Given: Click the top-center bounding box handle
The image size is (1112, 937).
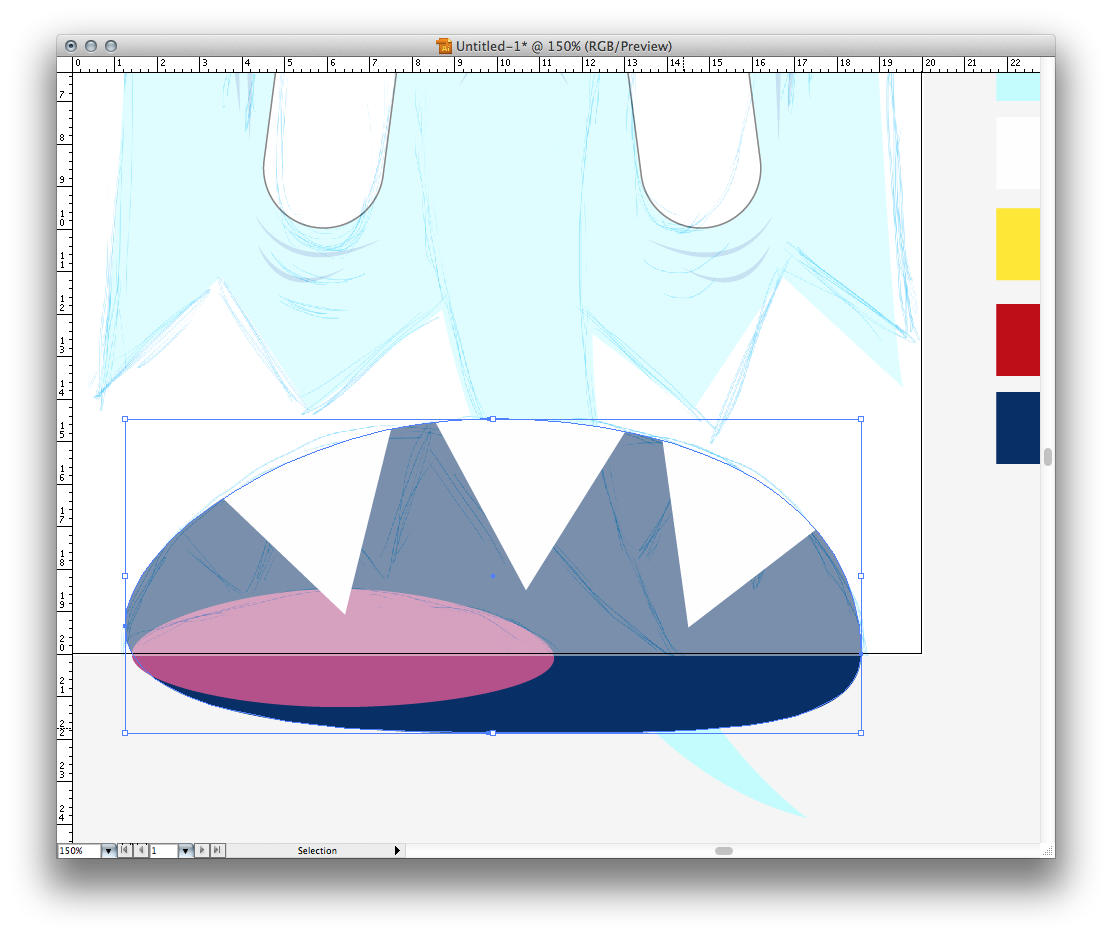Looking at the screenshot, I should pos(492,419).
